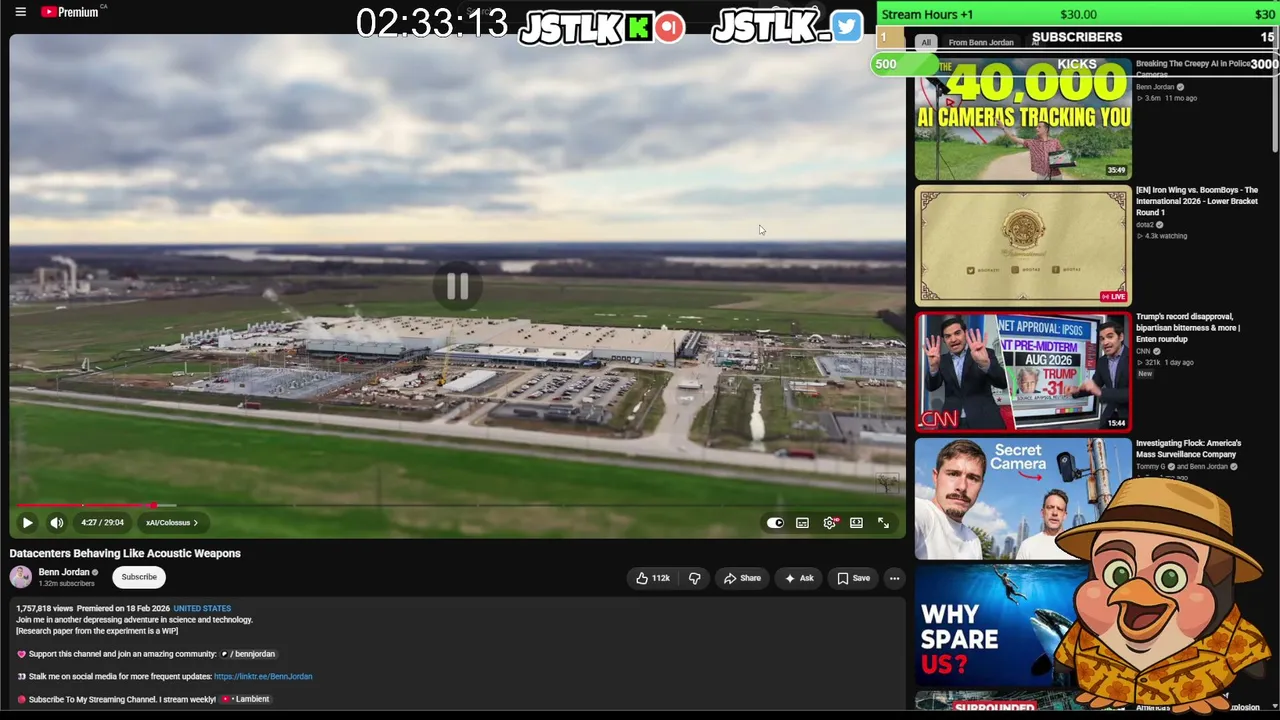Open title Trump's record disapproval Enten roundup
1280x720 pixels.
(x=1188, y=328)
